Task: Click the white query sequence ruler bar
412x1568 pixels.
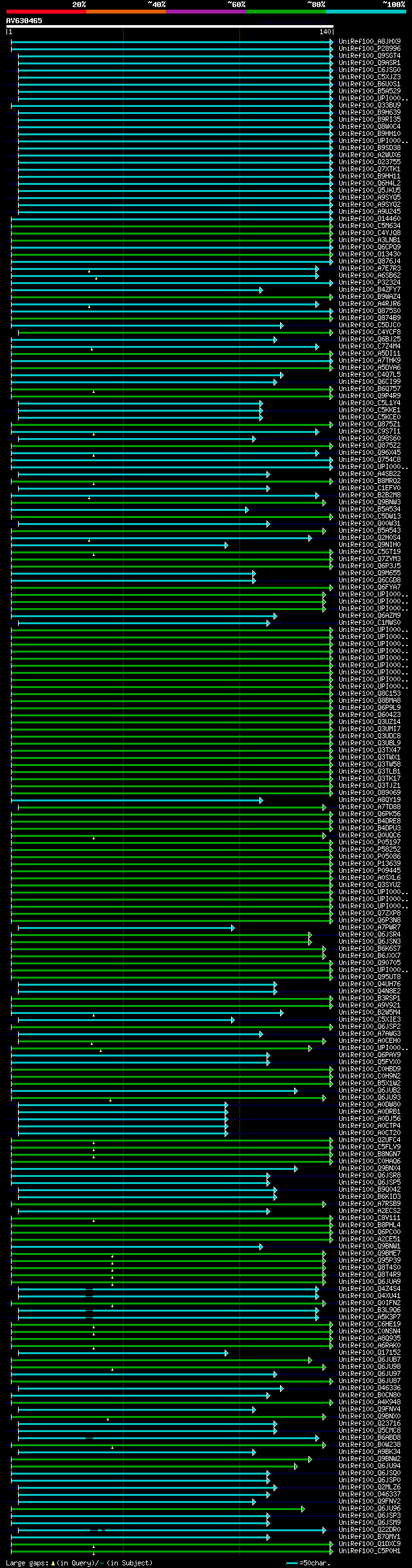Action: (x=170, y=26)
